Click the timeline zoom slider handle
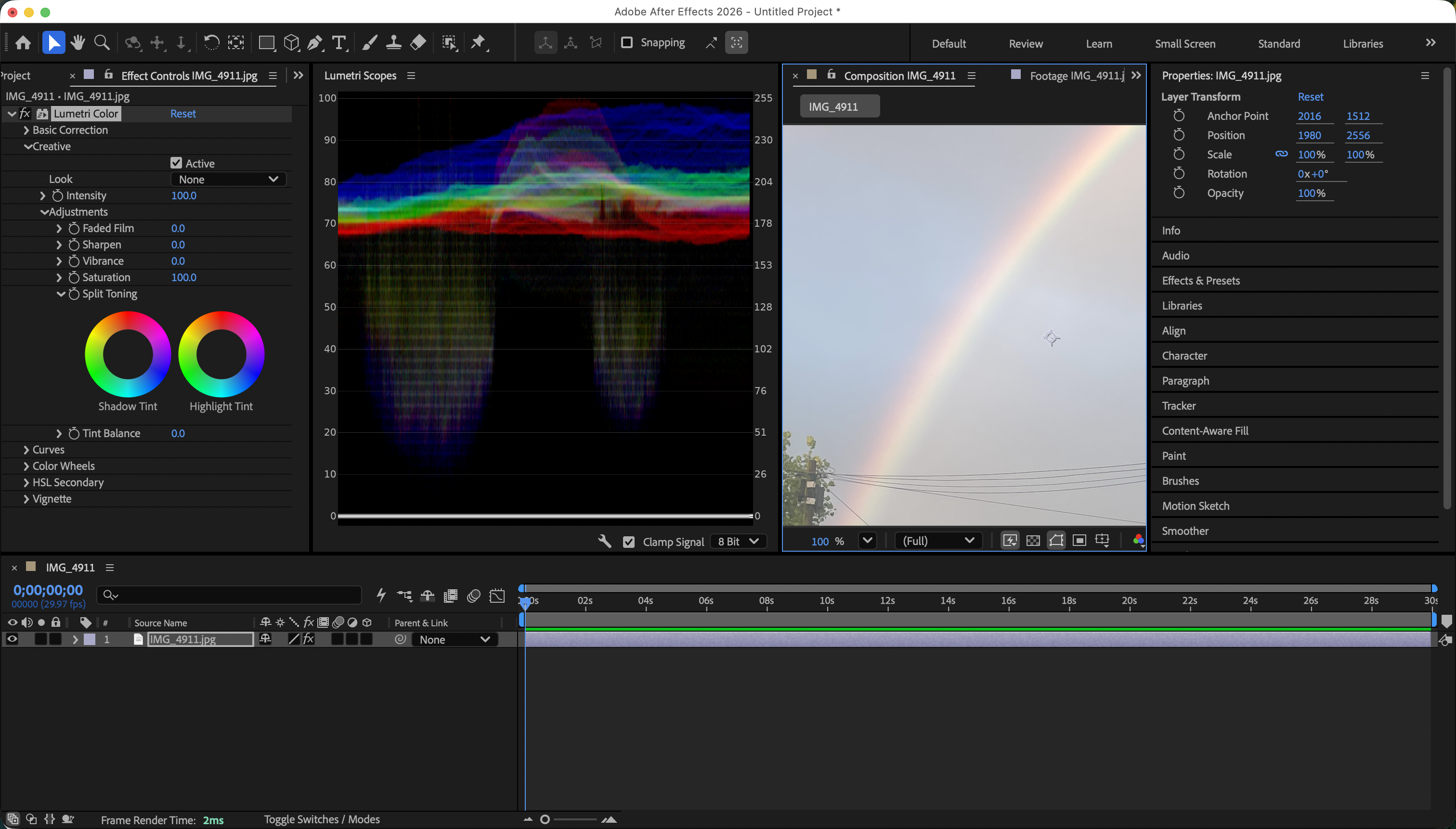 pos(545,819)
